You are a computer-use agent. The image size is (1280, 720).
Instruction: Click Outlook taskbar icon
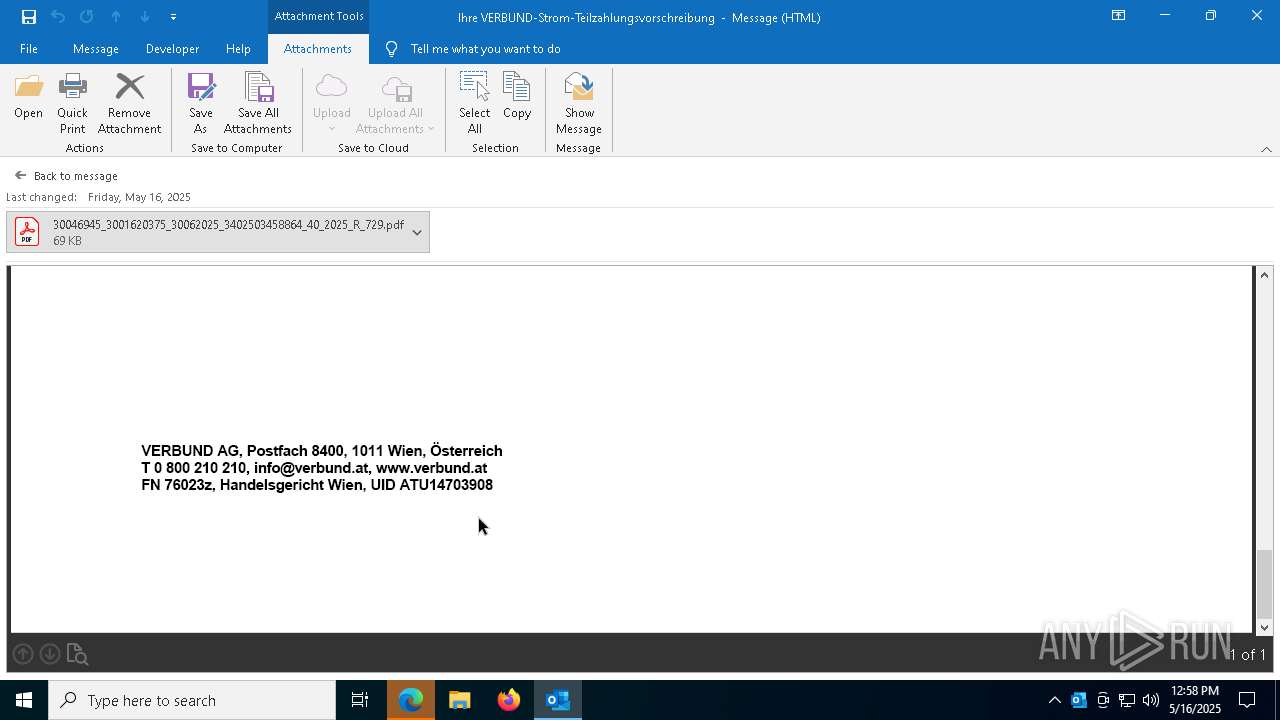tap(558, 700)
